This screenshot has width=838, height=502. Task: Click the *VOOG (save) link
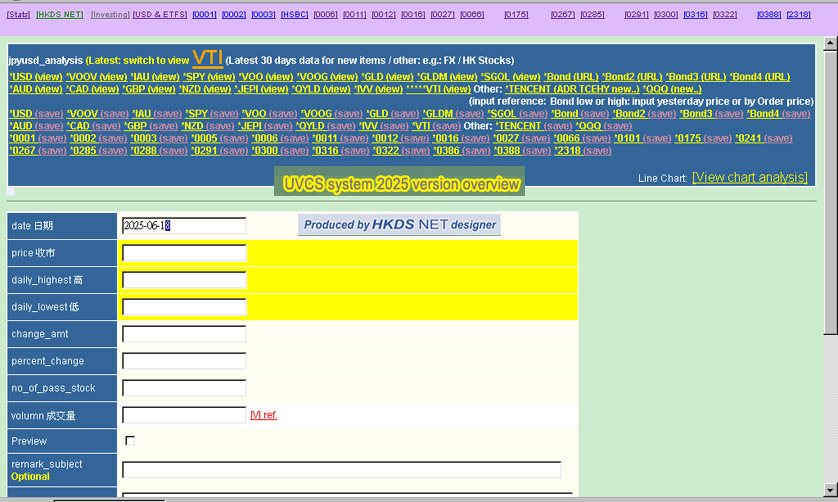point(331,114)
